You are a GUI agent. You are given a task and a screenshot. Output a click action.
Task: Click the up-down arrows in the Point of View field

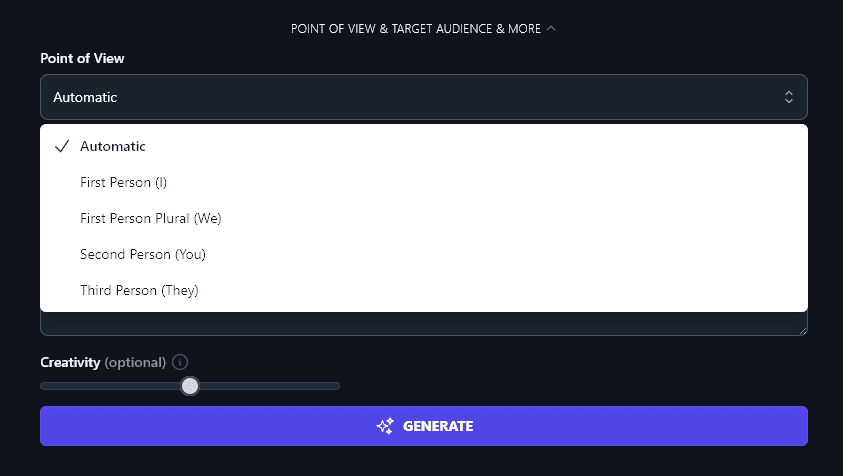click(789, 97)
